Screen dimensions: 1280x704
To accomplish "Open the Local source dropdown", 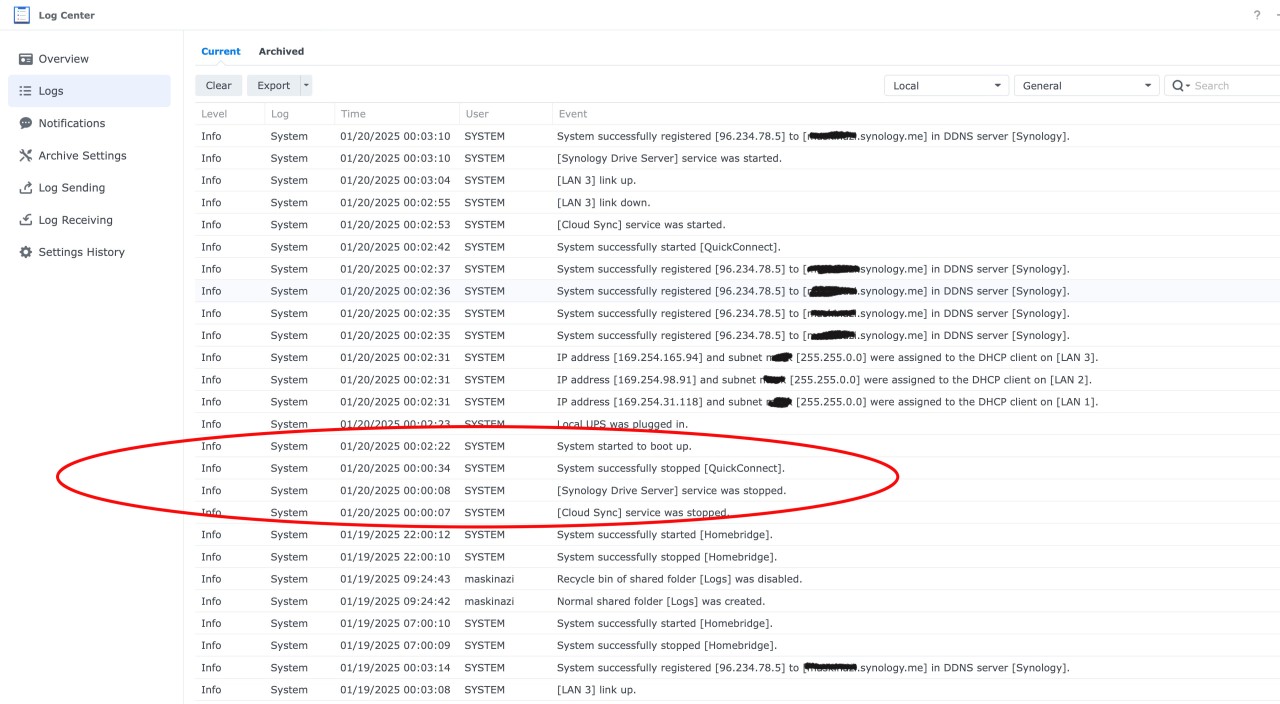I will click(x=946, y=86).
